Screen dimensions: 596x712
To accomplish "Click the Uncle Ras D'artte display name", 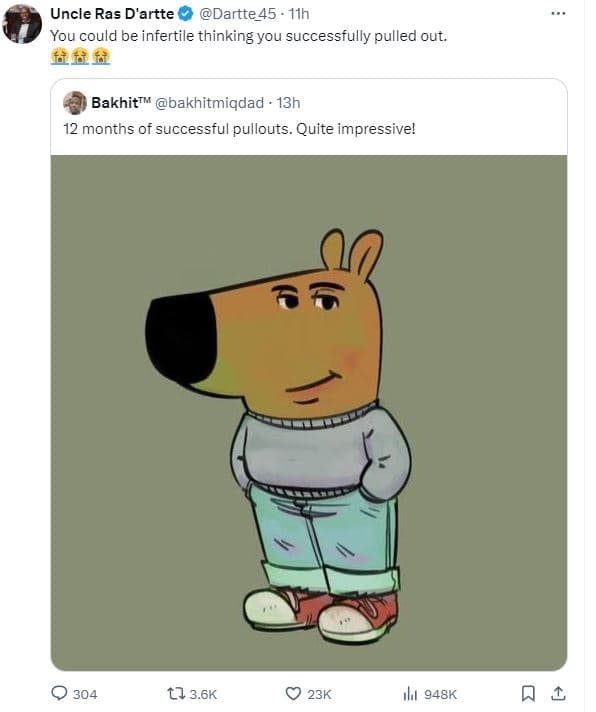I will coord(112,14).
